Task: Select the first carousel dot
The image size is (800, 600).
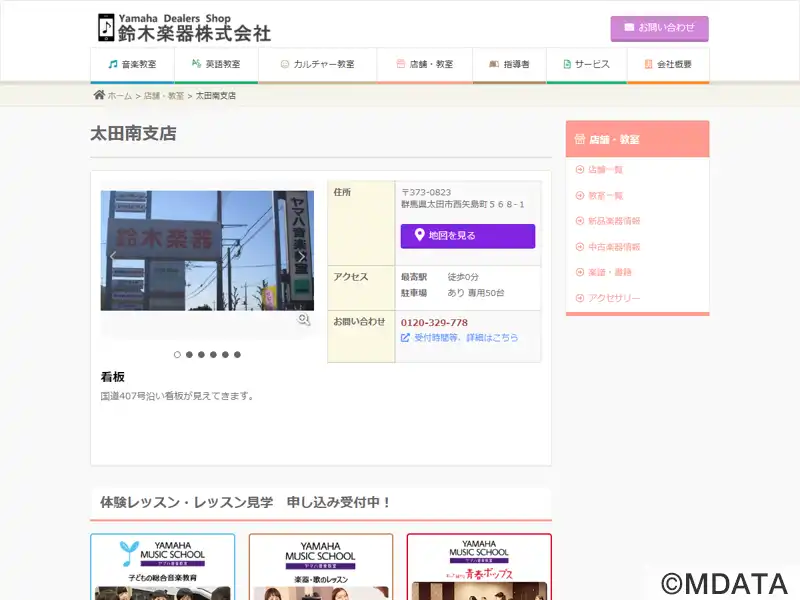Action: point(177,355)
